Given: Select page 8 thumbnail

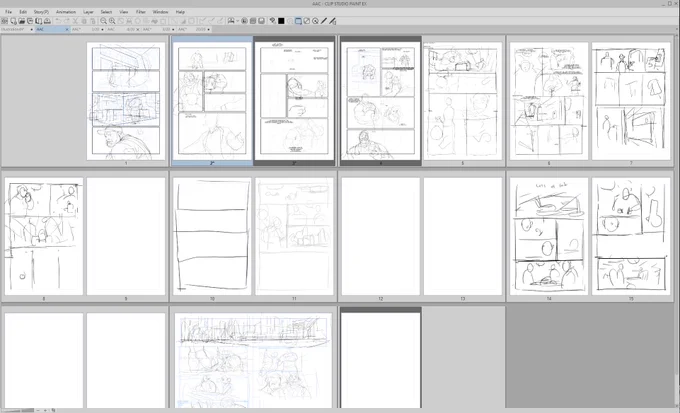Looking at the screenshot, I should (x=44, y=236).
